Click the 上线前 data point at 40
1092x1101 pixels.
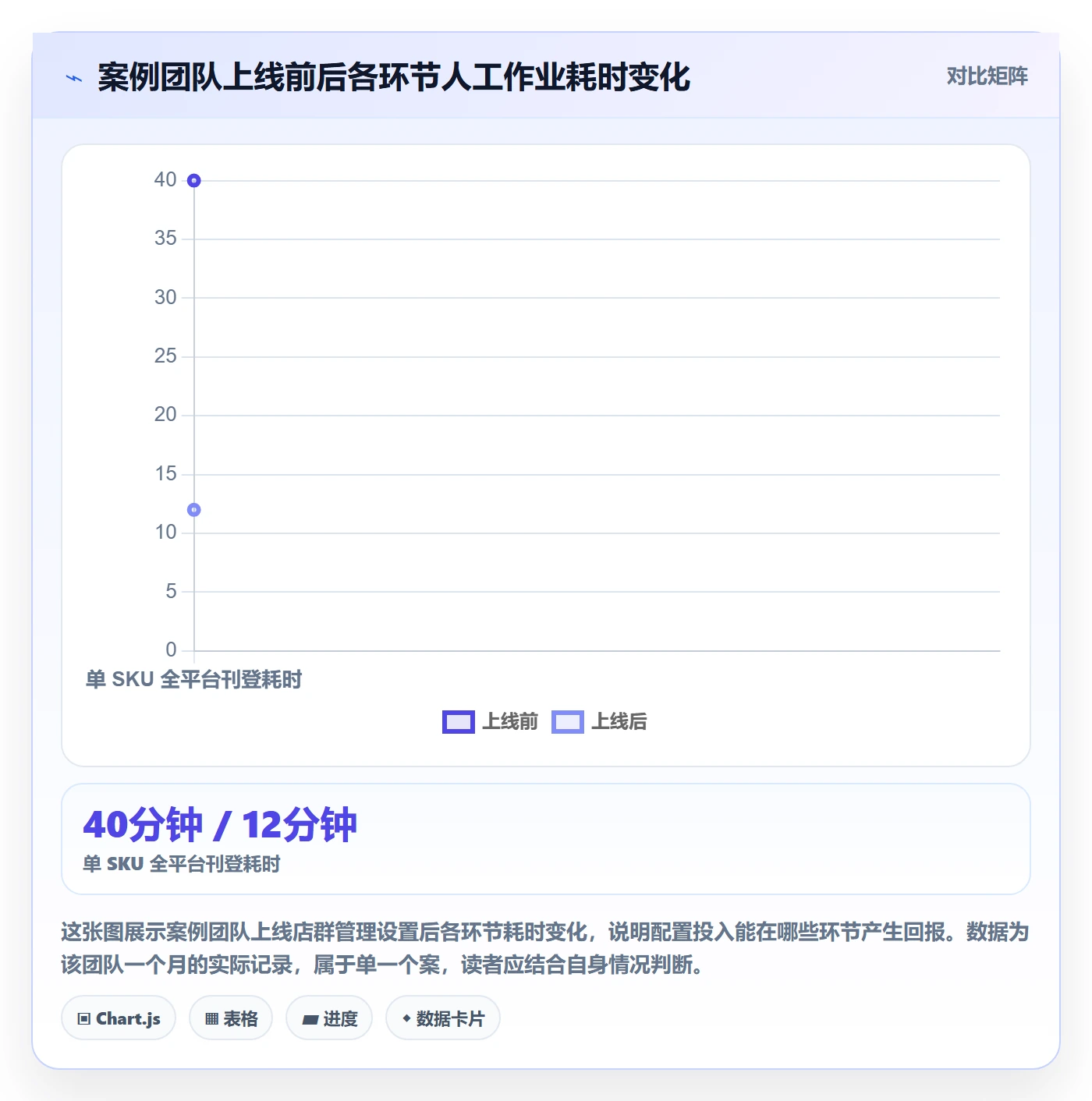point(194,181)
